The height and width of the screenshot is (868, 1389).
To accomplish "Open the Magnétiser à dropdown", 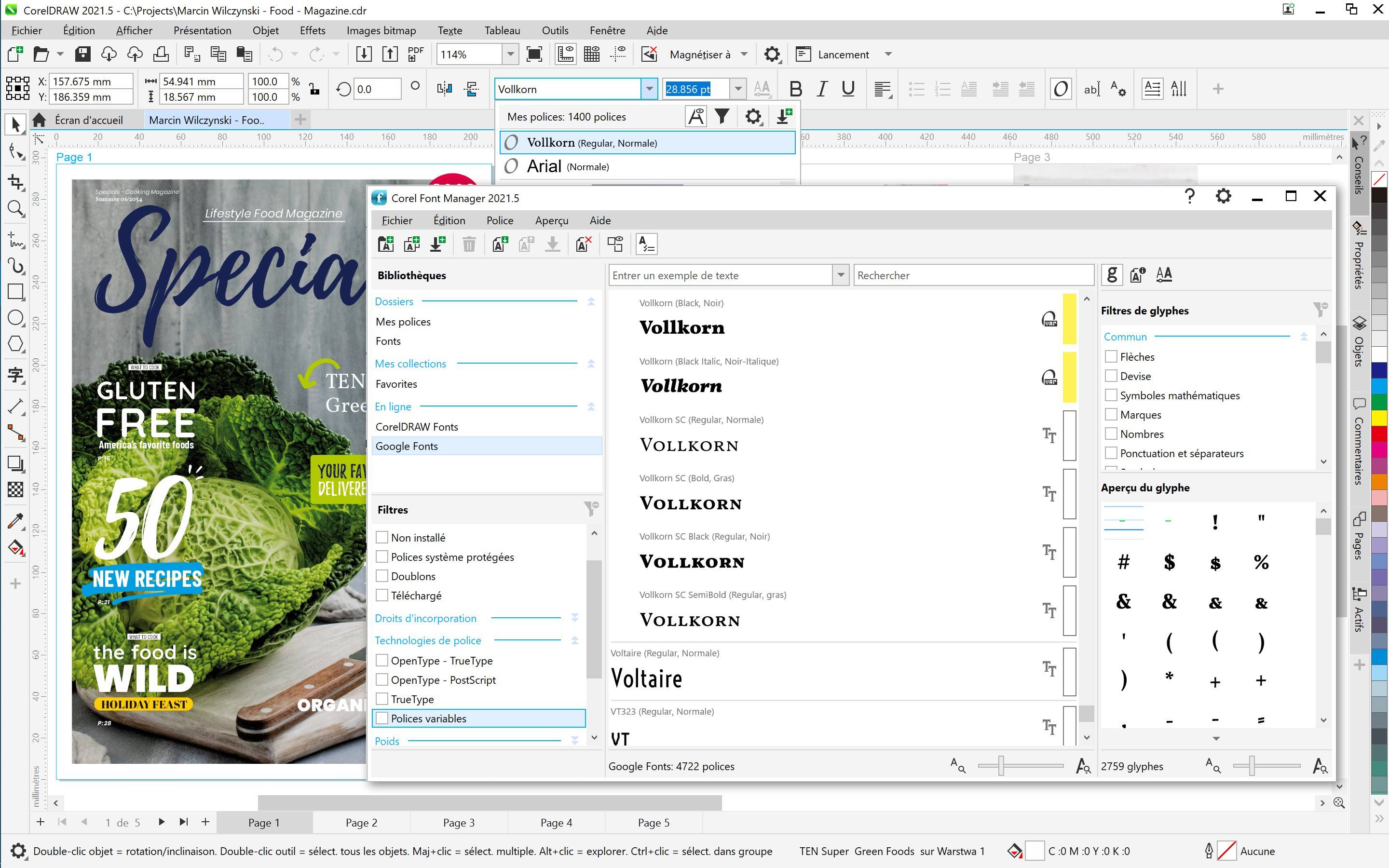I will [x=744, y=54].
